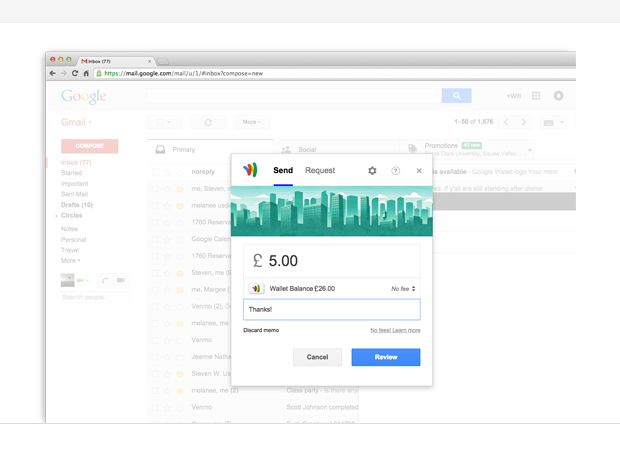Select the Promotions inbox tab
620x465 pixels.
click(x=467, y=149)
